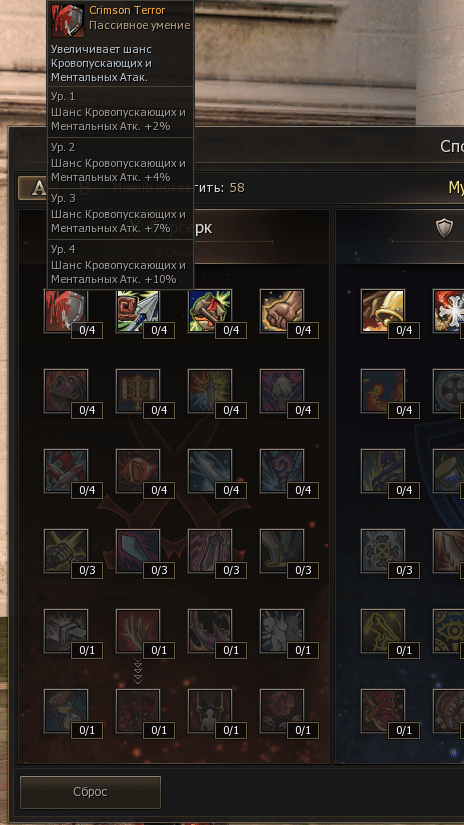Click the sword with lightning skill icon

click(x=210, y=391)
